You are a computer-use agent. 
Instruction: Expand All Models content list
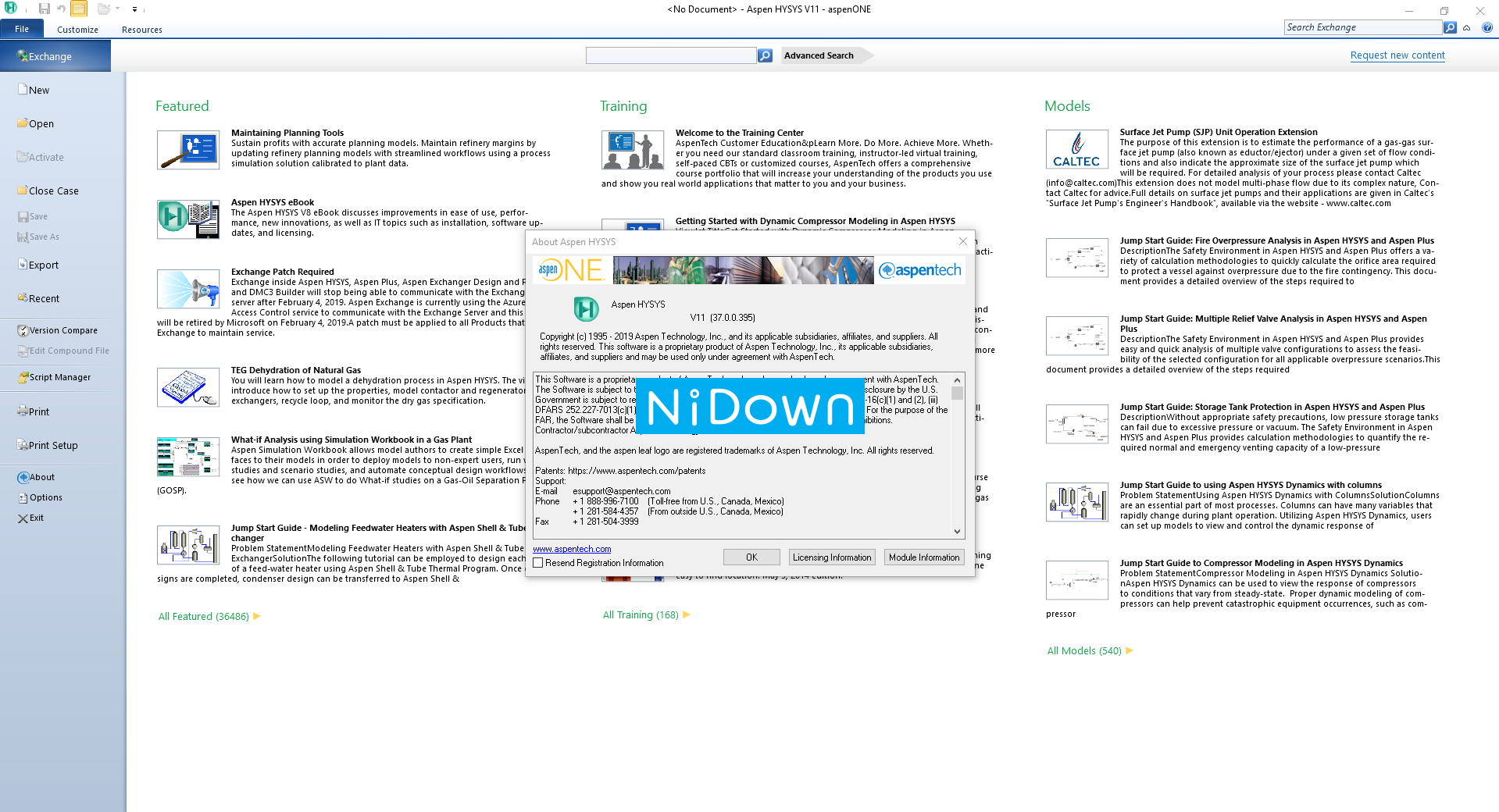(1087, 650)
